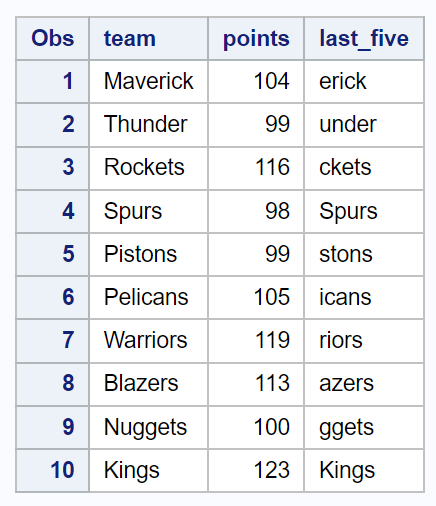The width and height of the screenshot is (436, 506).
Task: Select the Kings cell in last_five column
Action: tap(364, 470)
